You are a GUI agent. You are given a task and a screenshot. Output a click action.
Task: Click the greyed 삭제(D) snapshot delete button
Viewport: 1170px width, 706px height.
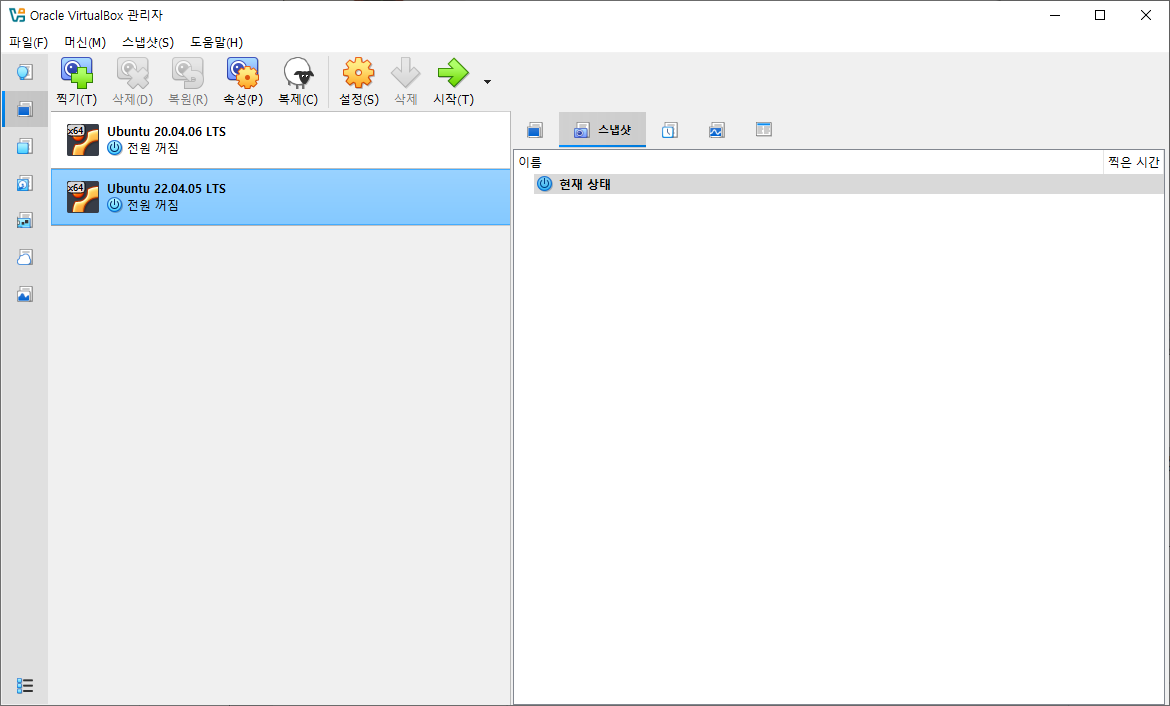132,82
